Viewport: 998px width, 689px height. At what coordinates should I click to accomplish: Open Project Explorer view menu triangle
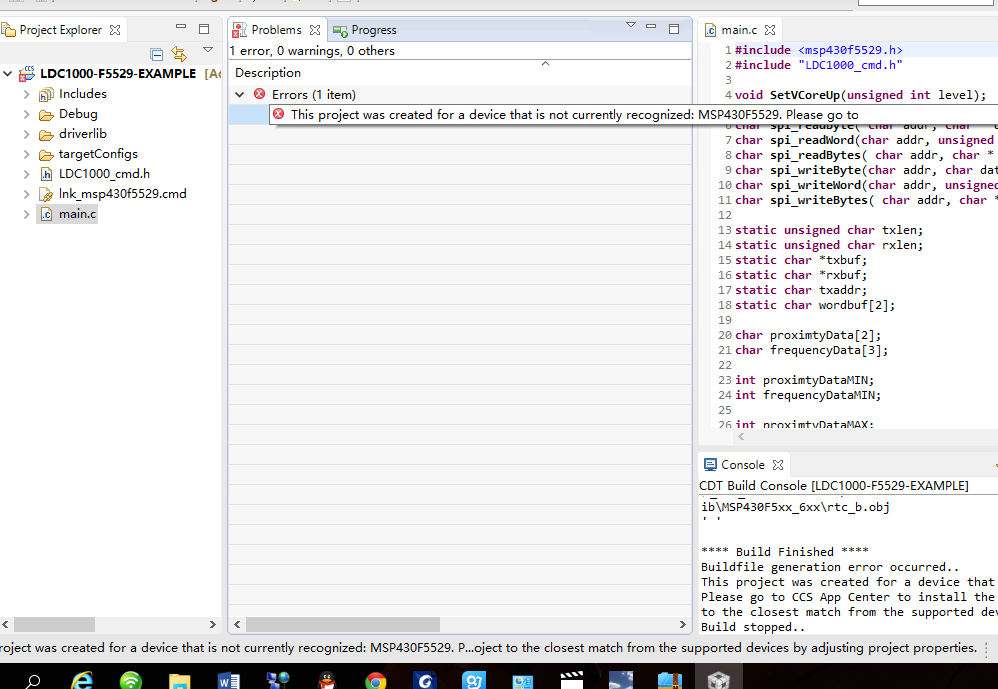208,50
